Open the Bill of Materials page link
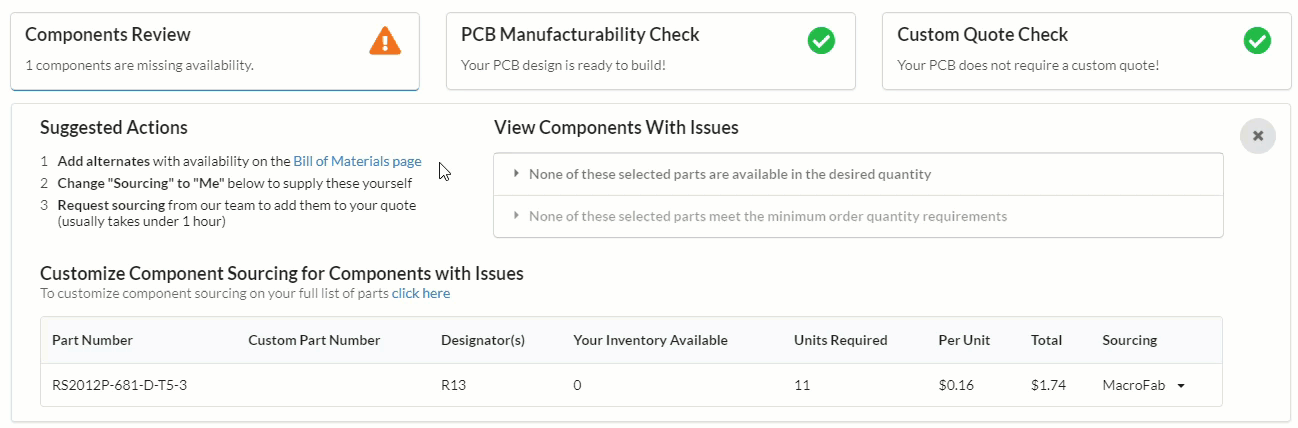Screen dimensions: 1298x428 357,161
